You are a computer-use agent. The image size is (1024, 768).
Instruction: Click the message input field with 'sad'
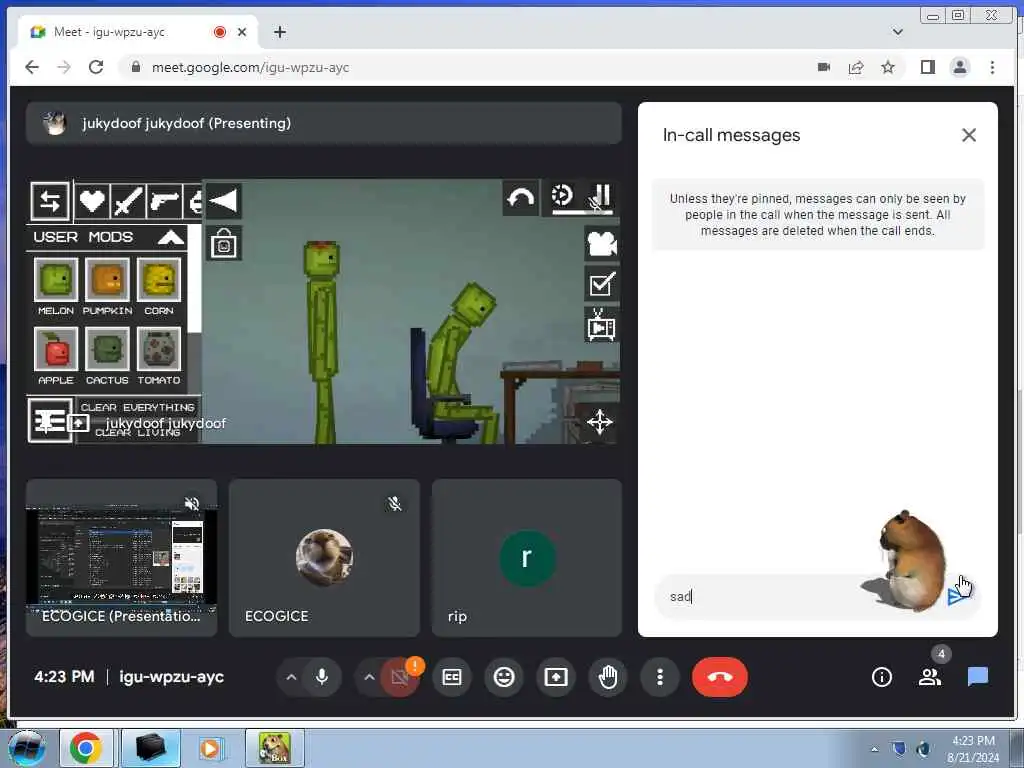click(764, 596)
